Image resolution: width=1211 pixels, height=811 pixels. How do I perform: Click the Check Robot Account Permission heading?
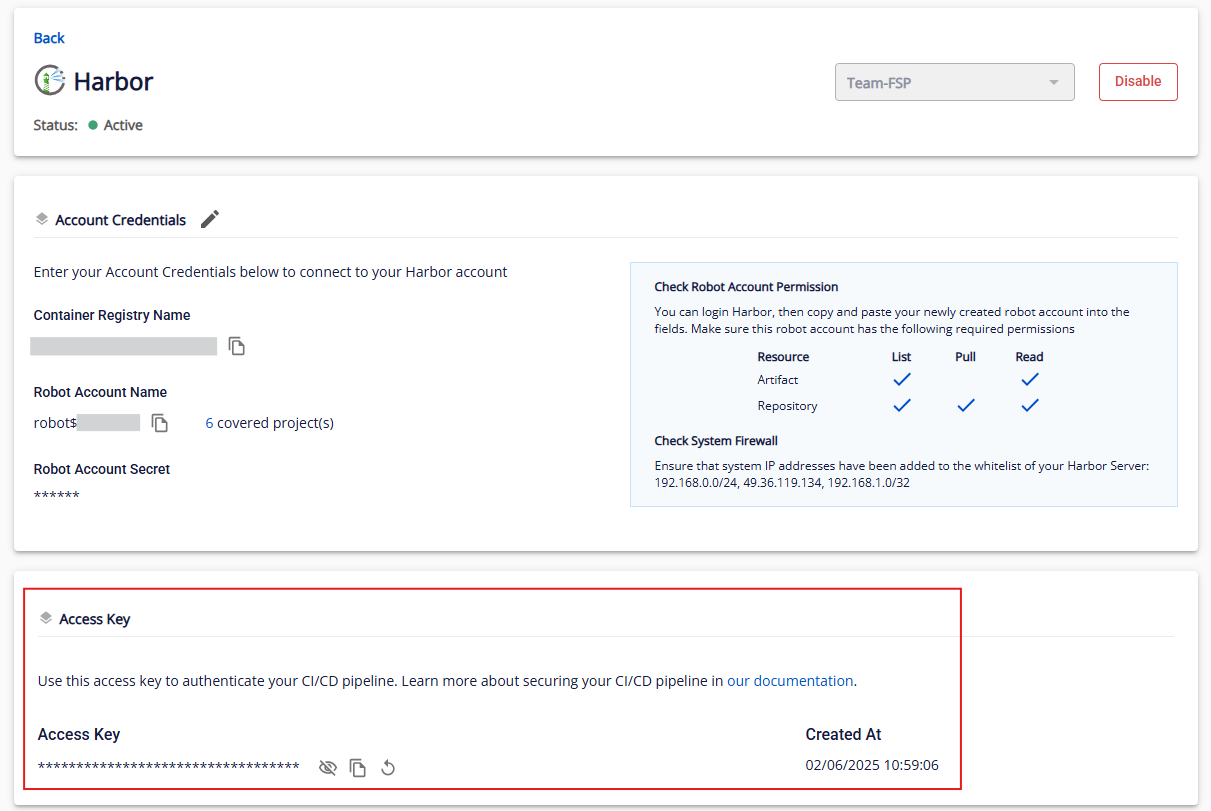(746, 287)
